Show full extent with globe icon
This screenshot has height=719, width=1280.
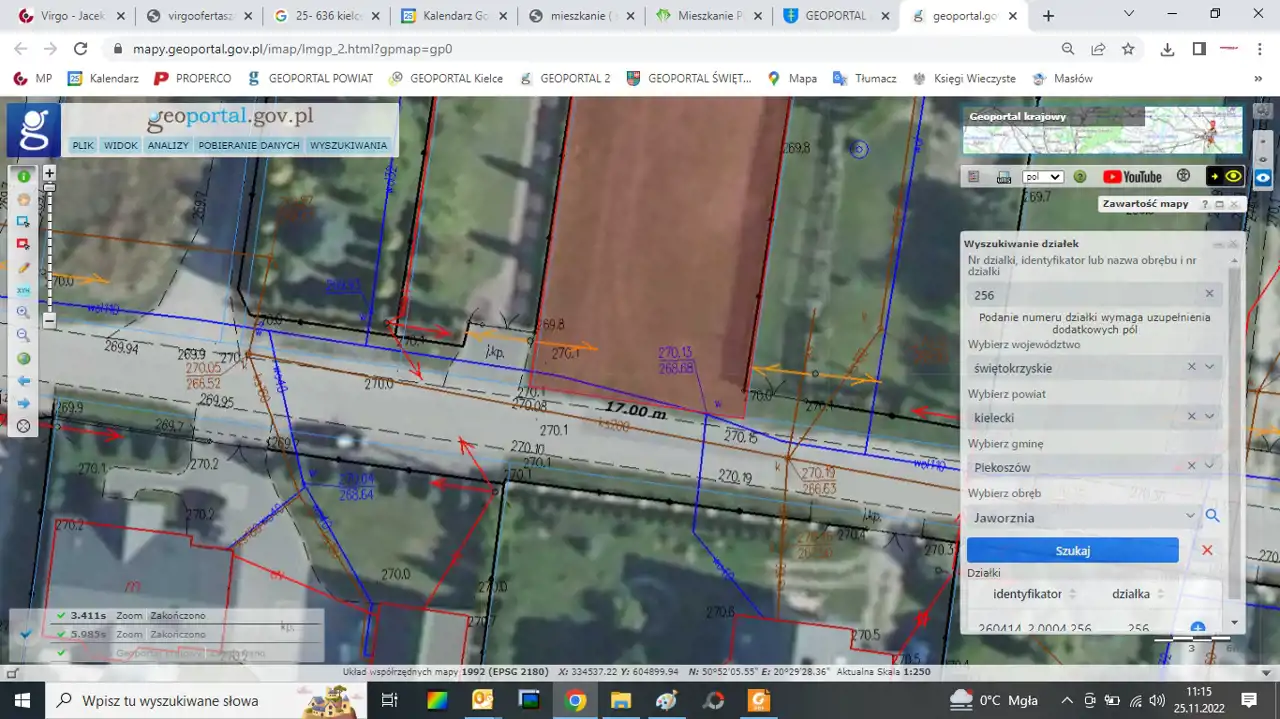[x=23, y=358]
